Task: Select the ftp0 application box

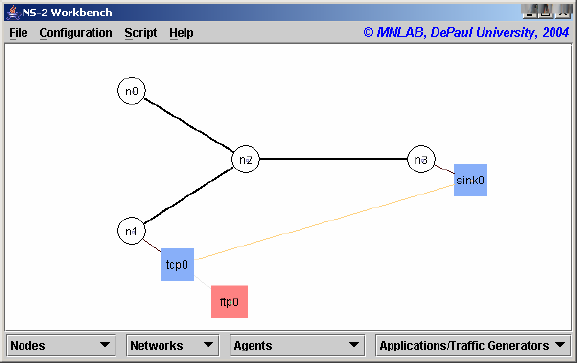Action: tap(229, 302)
